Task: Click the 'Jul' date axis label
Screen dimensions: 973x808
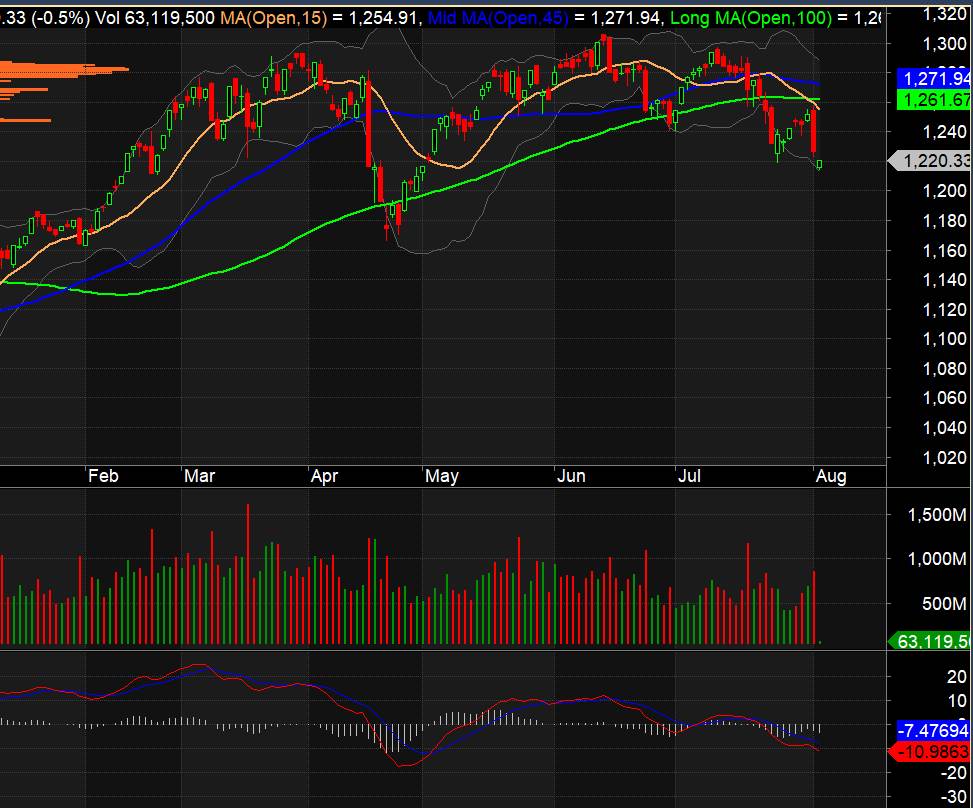Action: (689, 476)
